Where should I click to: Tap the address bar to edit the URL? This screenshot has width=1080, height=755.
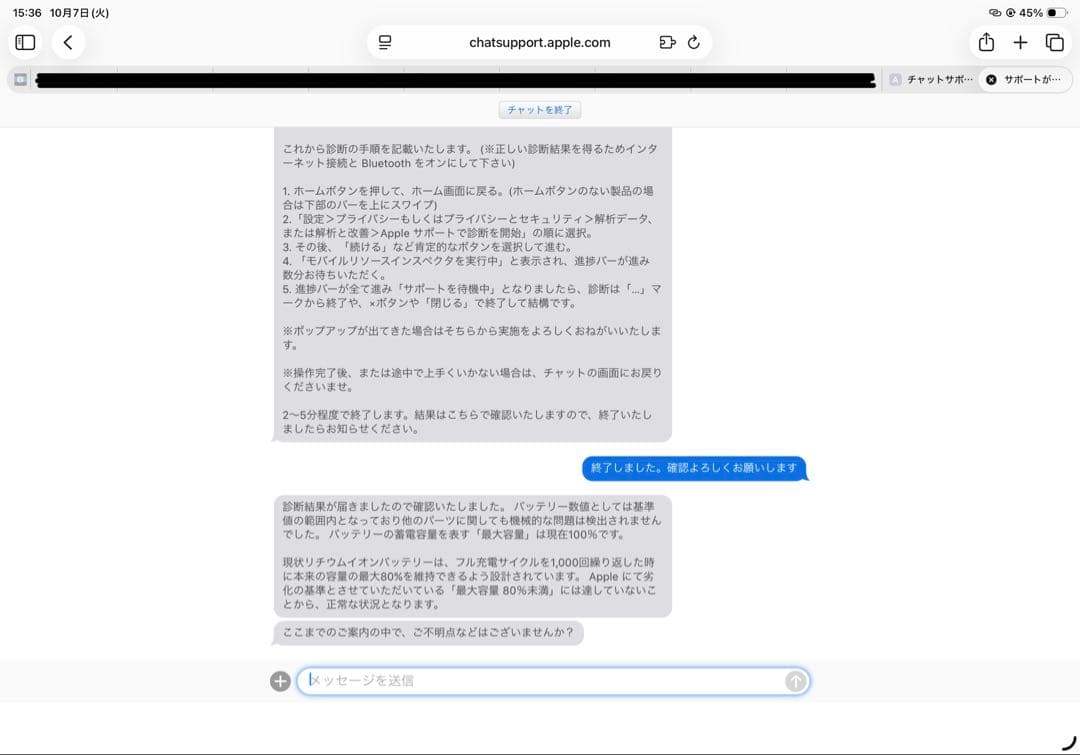coord(540,42)
